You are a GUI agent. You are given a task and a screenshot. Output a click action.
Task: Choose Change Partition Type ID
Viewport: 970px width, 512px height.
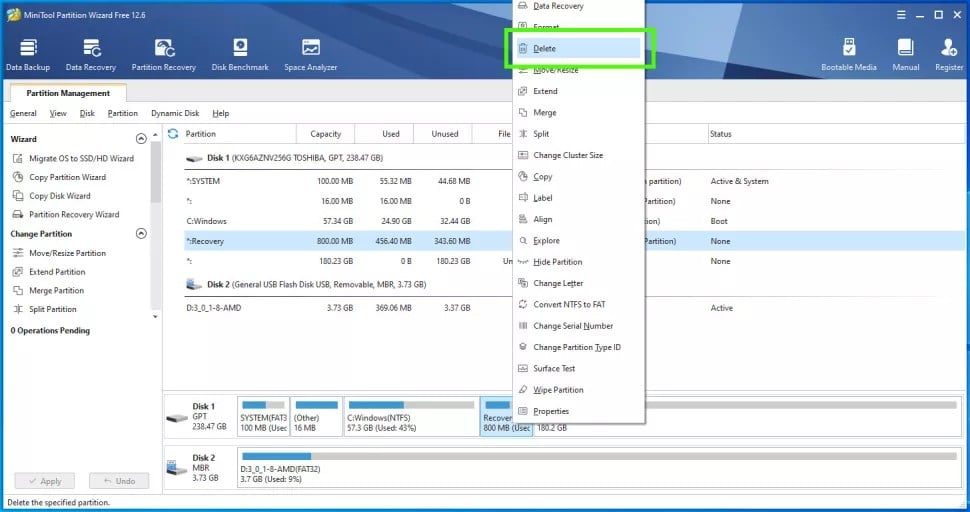pyautogui.click(x=578, y=347)
